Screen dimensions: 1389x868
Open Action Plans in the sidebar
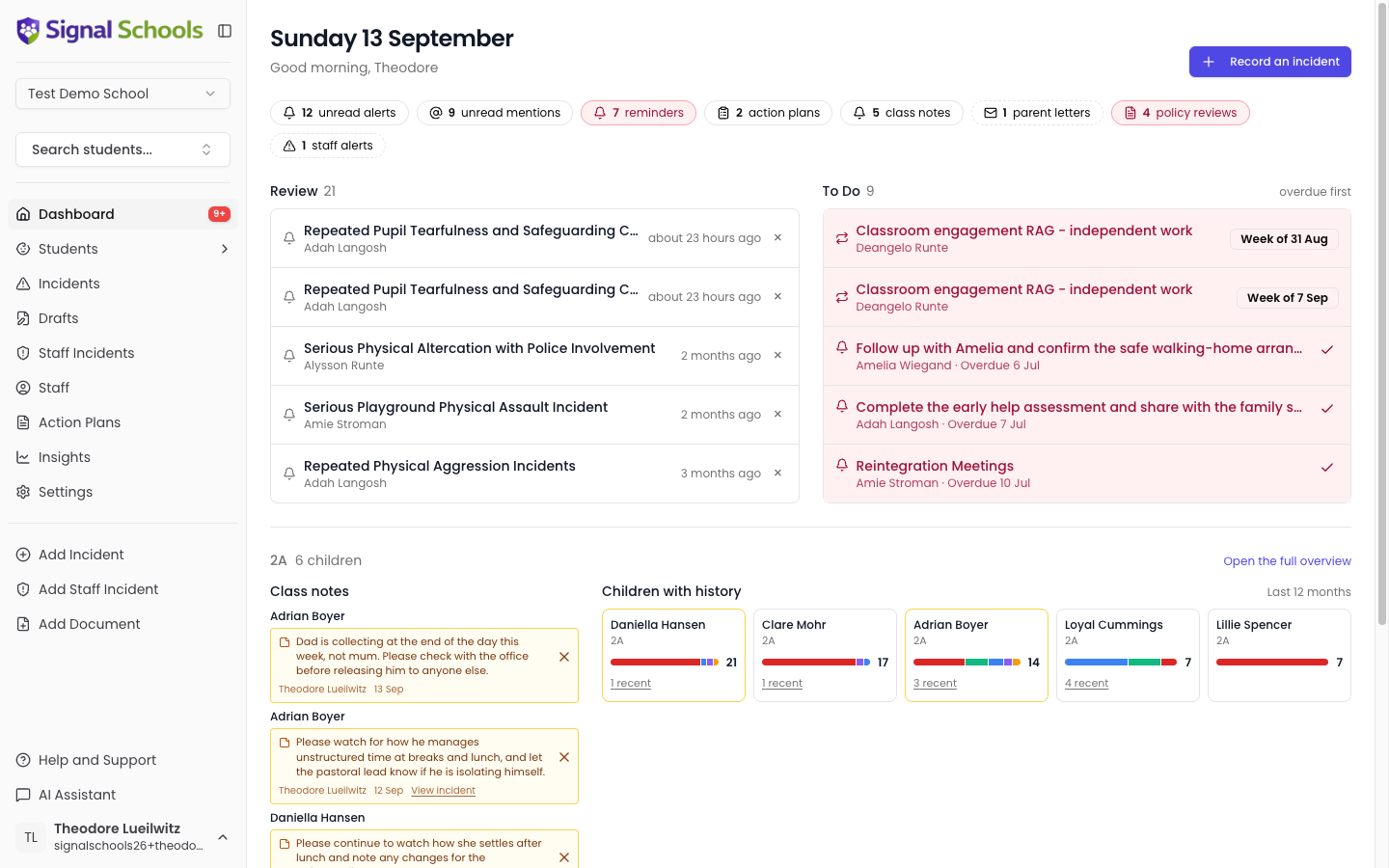click(123, 422)
